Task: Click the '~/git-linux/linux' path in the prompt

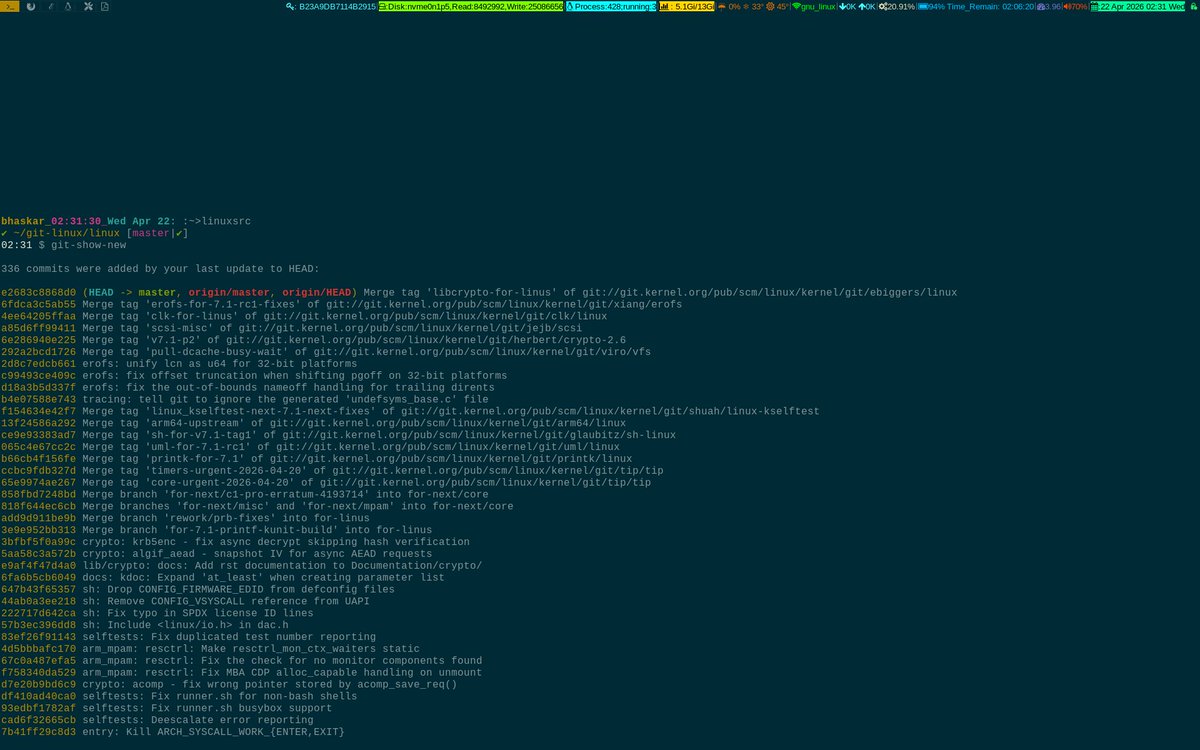Action: coord(66,233)
